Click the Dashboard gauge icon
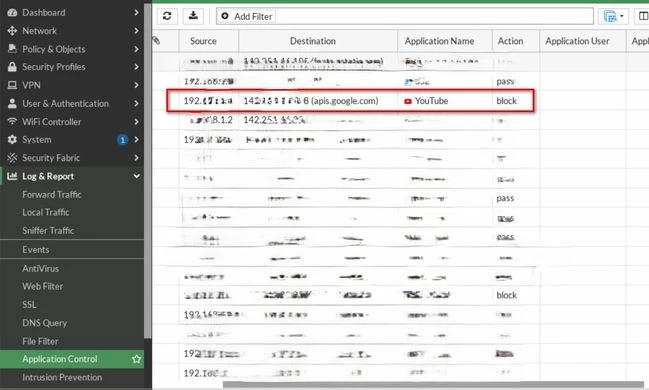Image resolution: width=649 pixels, height=390 pixels. point(12,12)
